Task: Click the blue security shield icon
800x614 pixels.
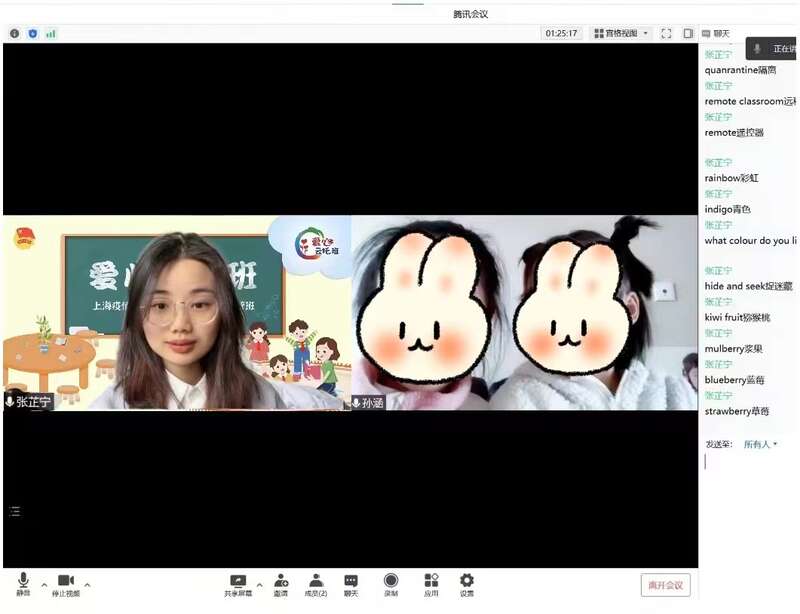Action: coord(32,33)
